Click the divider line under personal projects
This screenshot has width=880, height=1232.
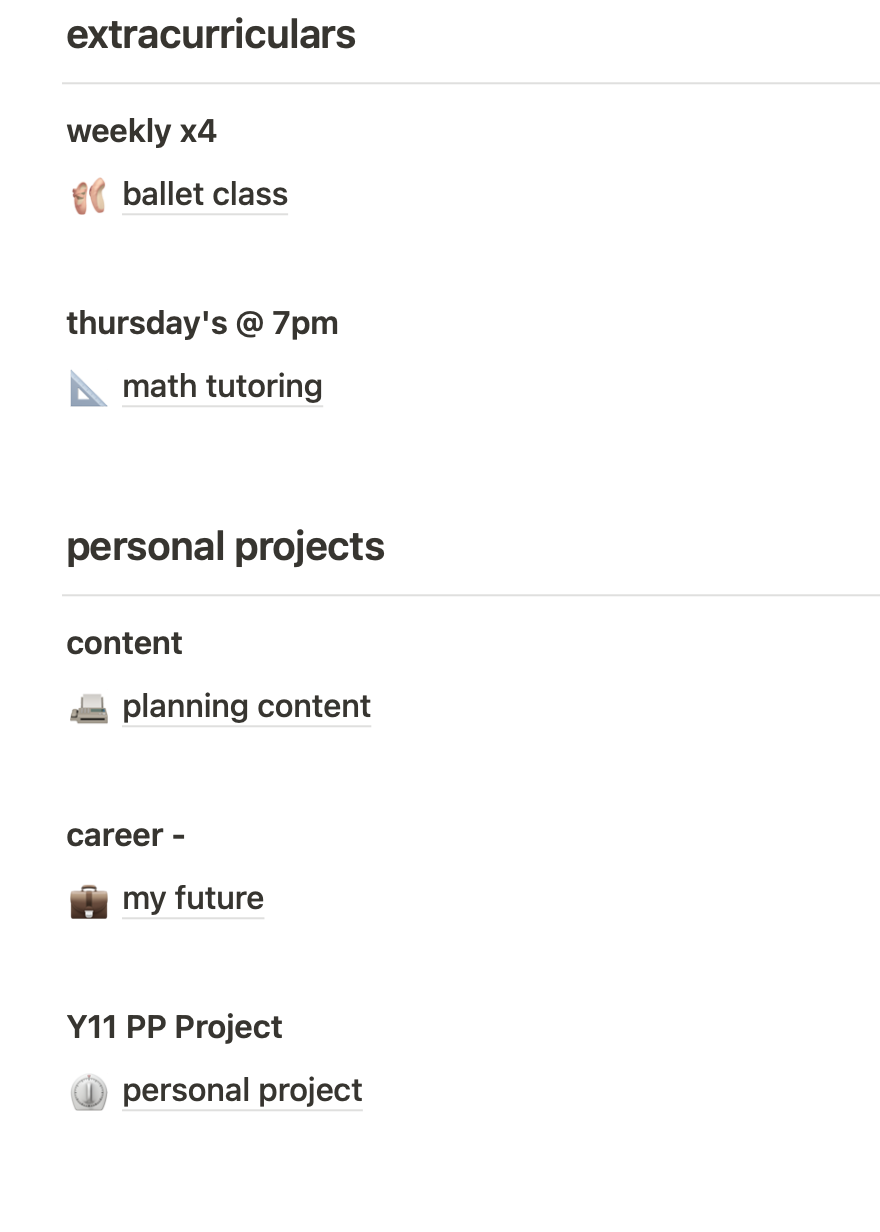coord(471,595)
